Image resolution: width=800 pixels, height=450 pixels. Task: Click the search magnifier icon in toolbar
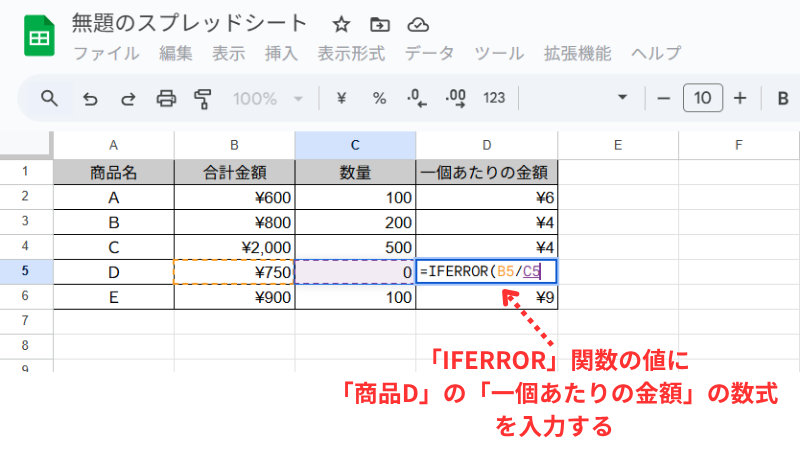pos(49,98)
